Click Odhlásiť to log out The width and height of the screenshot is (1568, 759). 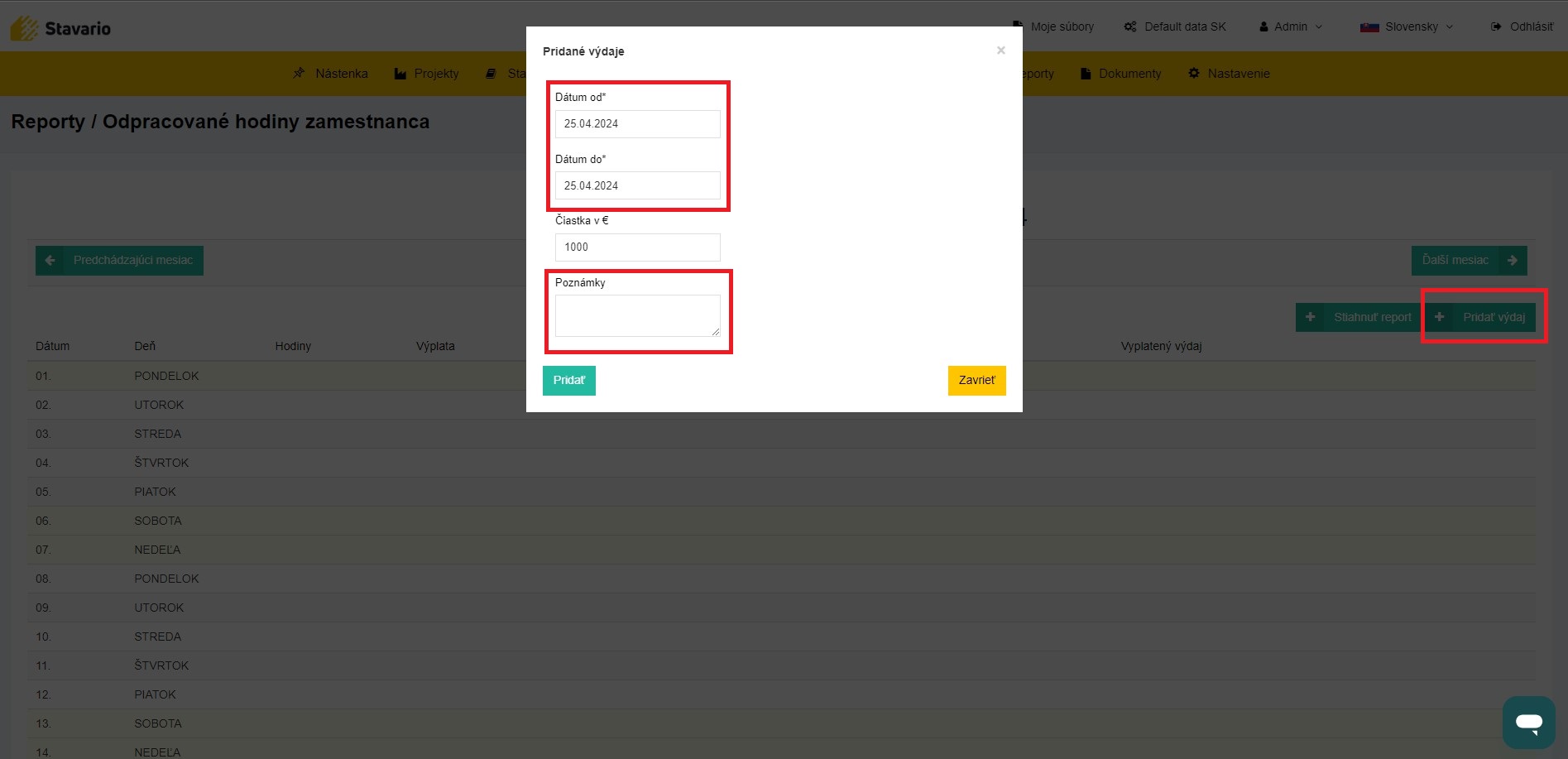[x=1522, y=26]
